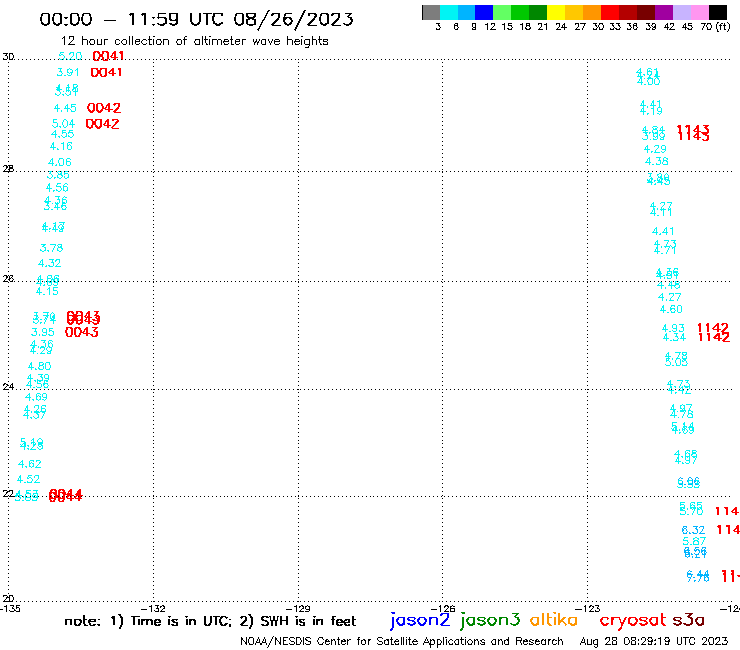Click the jason2 satellite legend label
The height and width of the screenshot is (650, 740).
pos(420,620)
